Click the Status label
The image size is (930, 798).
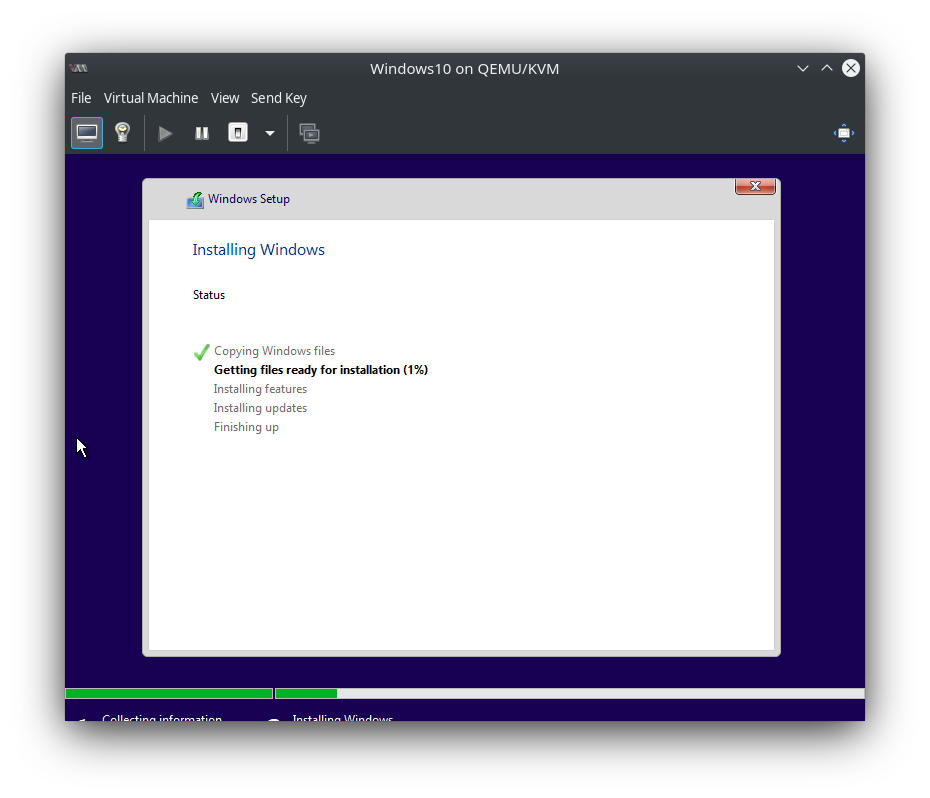click(209, 295)
